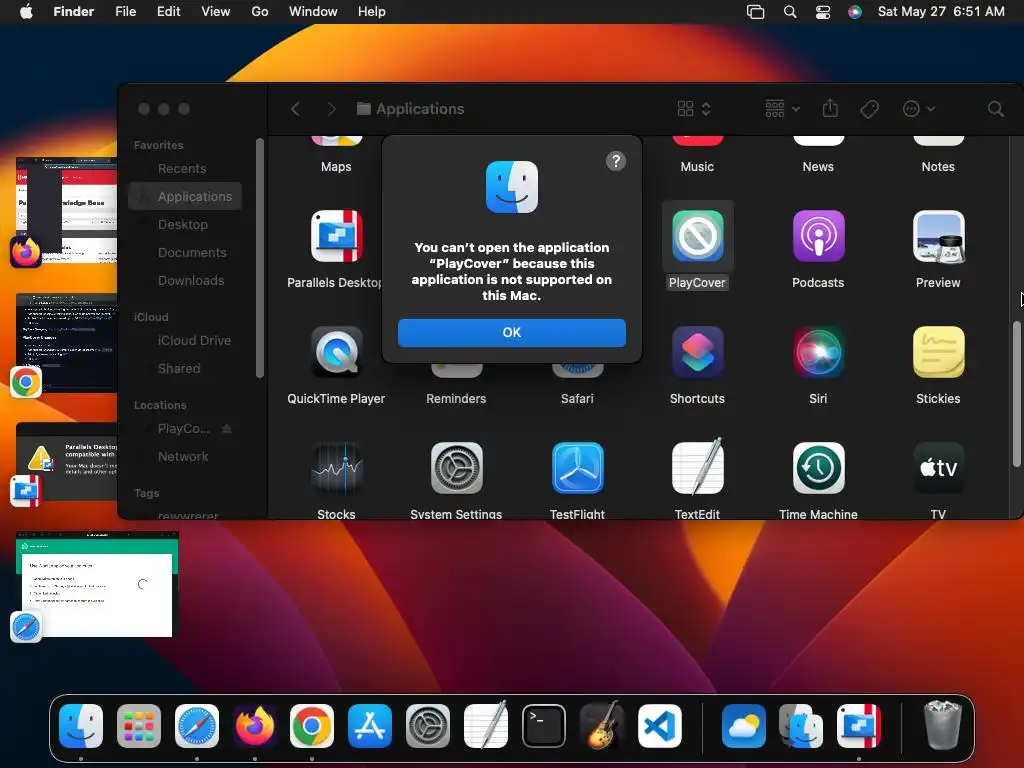This screenshot has height=768, width=1024.
Task: Select the Time Machine app icon
Action: (818, 468)
